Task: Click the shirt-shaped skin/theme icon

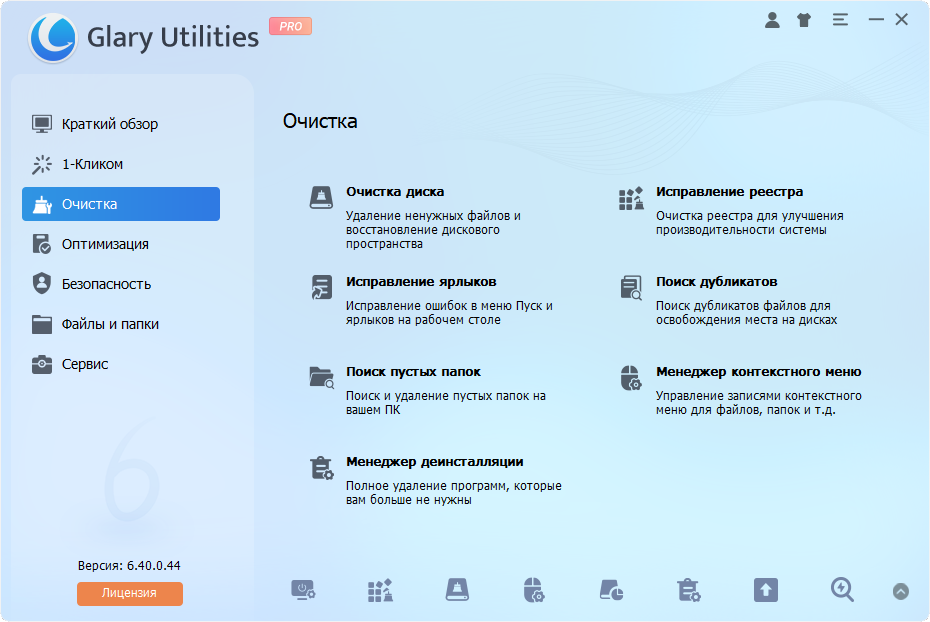Action: pos(804,19)
